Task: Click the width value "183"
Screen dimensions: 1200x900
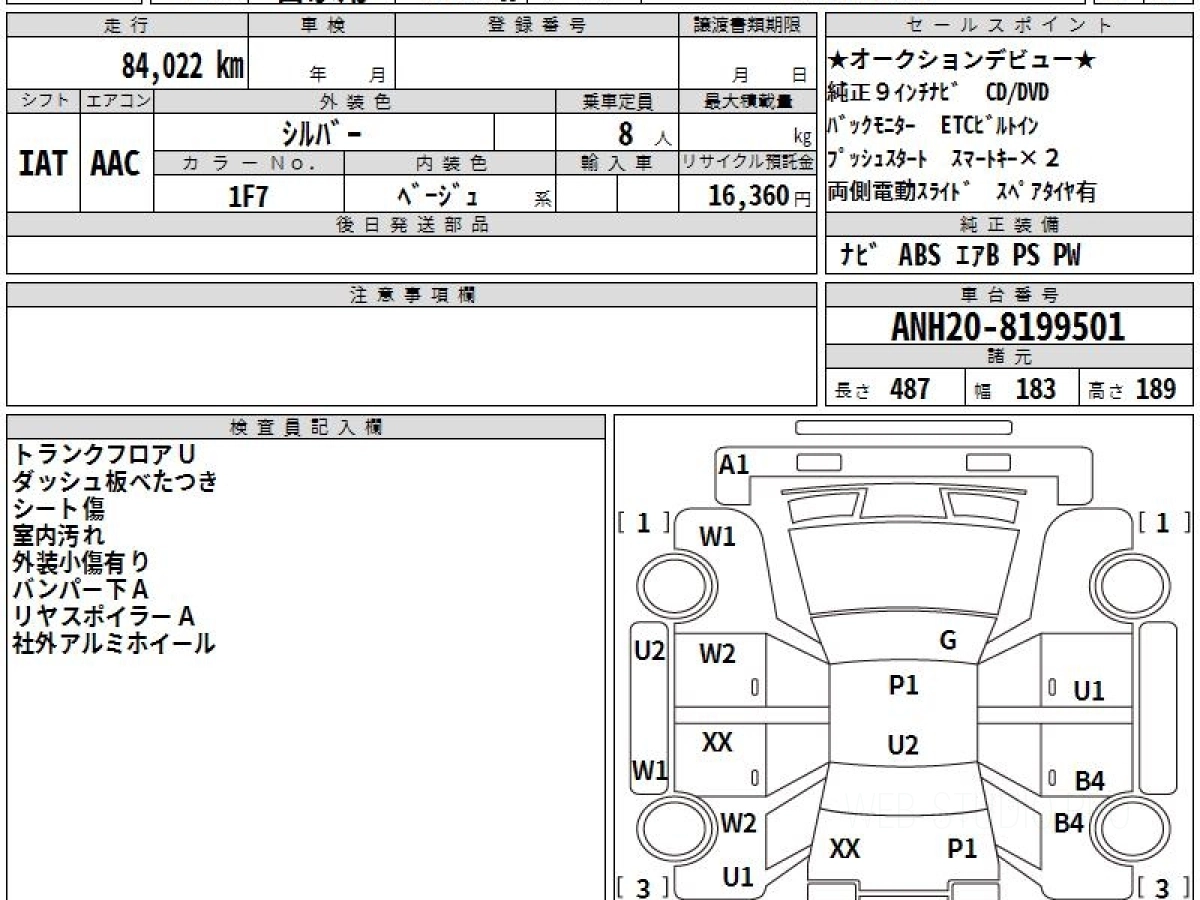Action: (1035, 389)
